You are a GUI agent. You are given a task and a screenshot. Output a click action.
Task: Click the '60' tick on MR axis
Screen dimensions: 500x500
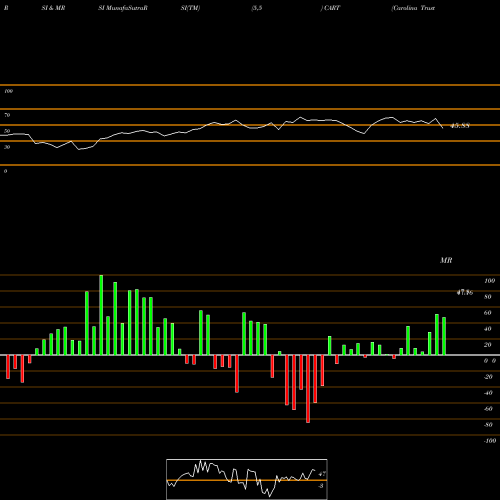tap(488, 313)
